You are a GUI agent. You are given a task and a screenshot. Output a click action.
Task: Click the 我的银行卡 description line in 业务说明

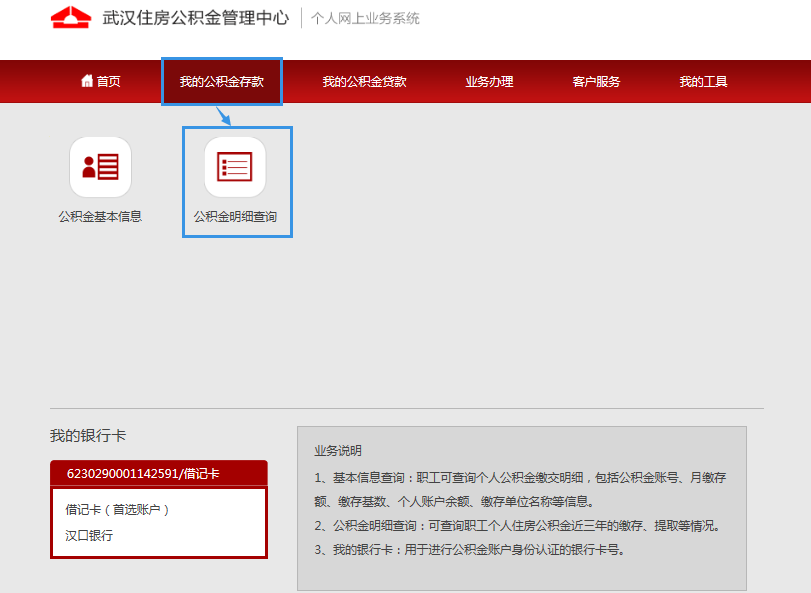[x=468, y=549]
